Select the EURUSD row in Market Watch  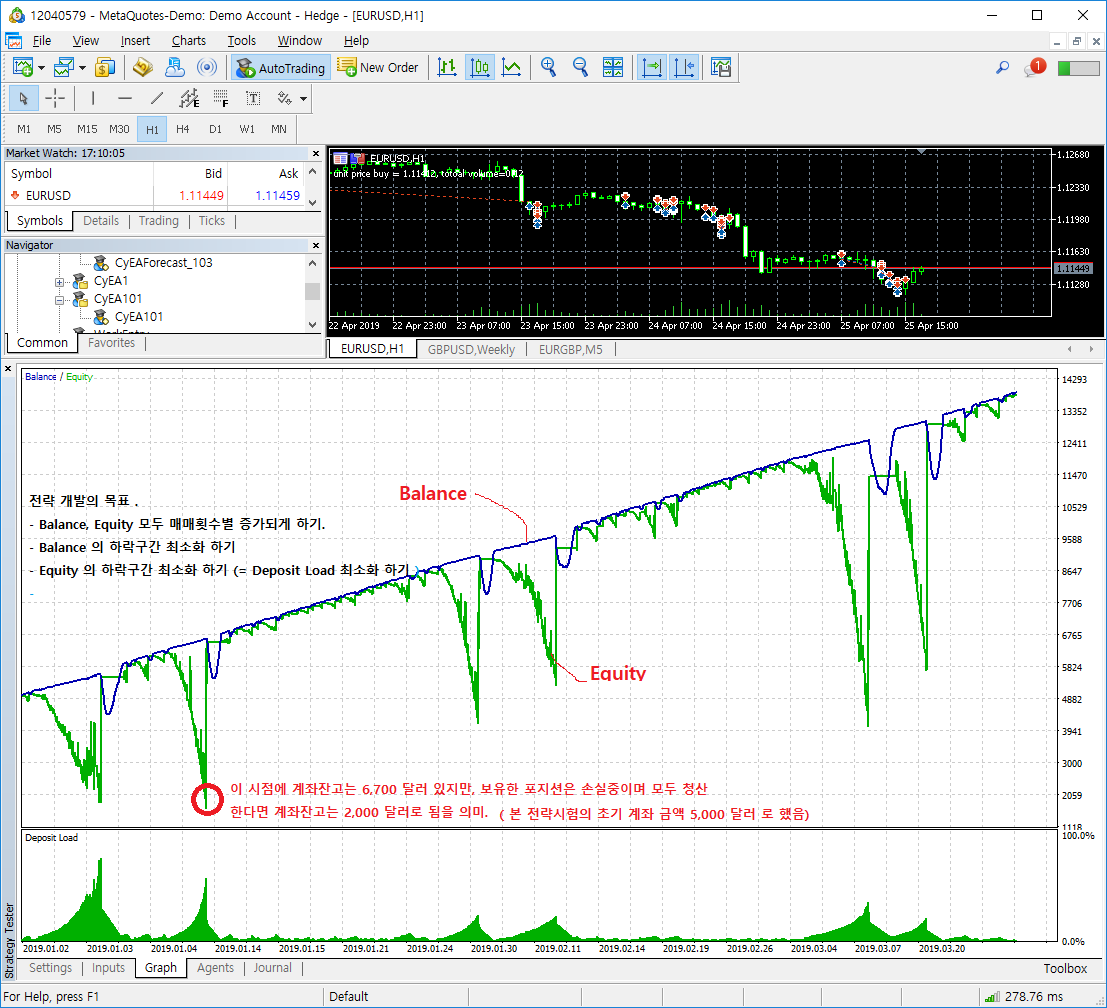click(154, 196)
